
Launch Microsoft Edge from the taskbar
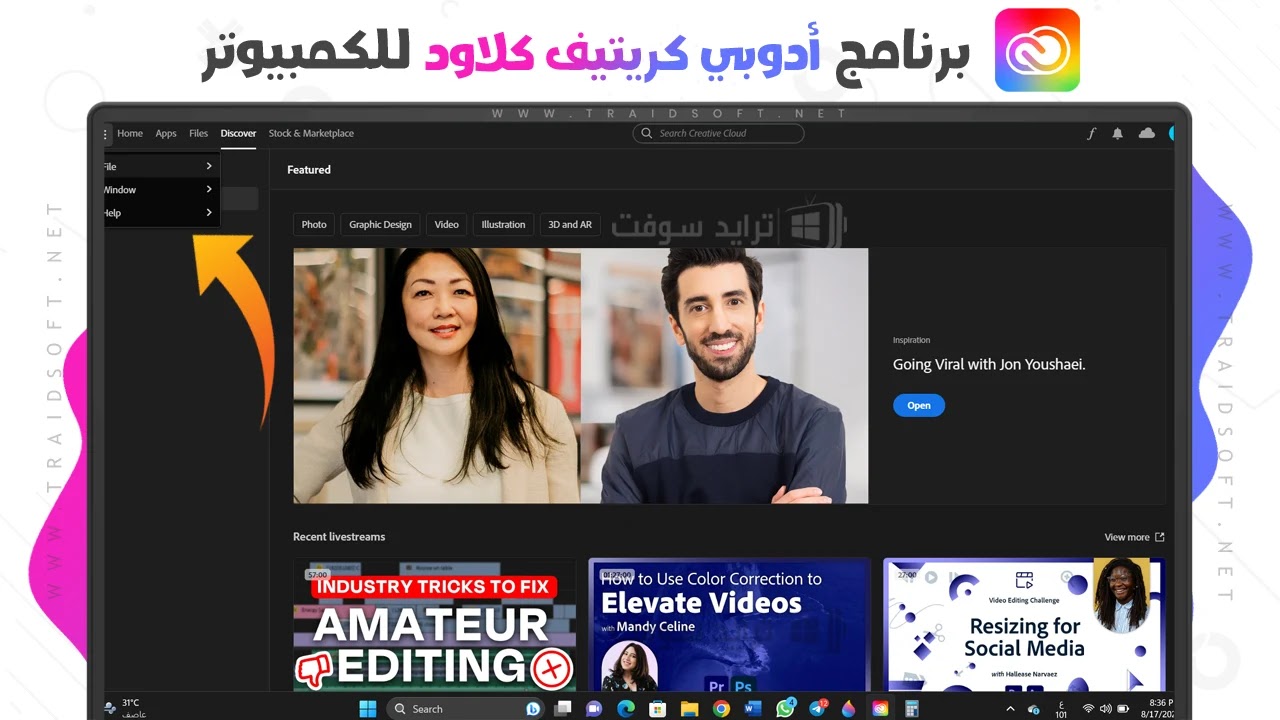tap(626, 708)
